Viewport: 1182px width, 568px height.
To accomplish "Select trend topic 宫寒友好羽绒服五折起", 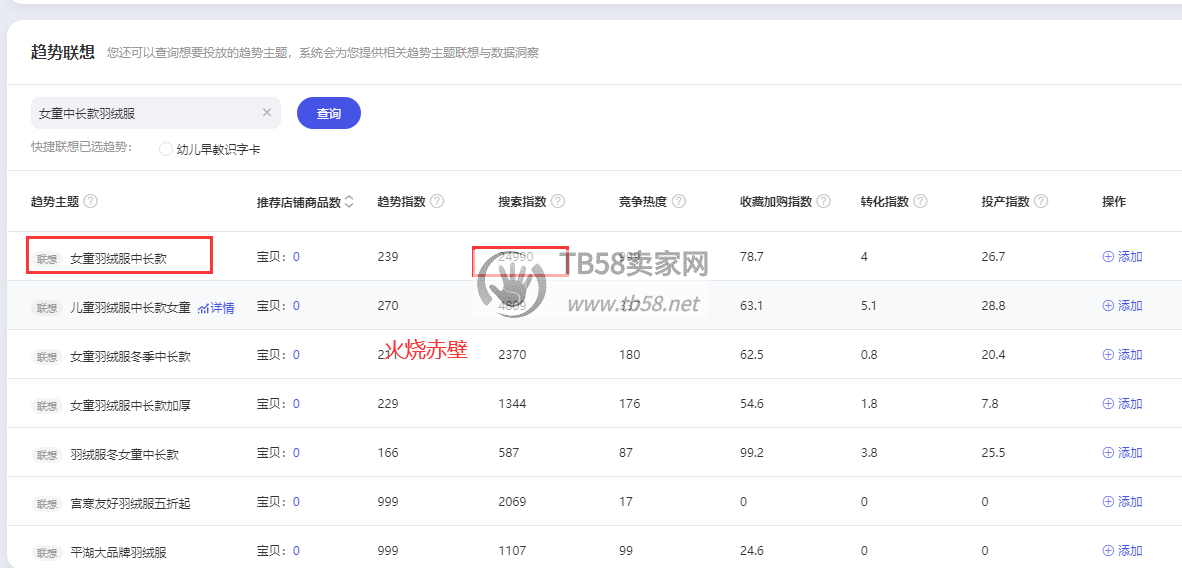I will (x=130, y=503).
